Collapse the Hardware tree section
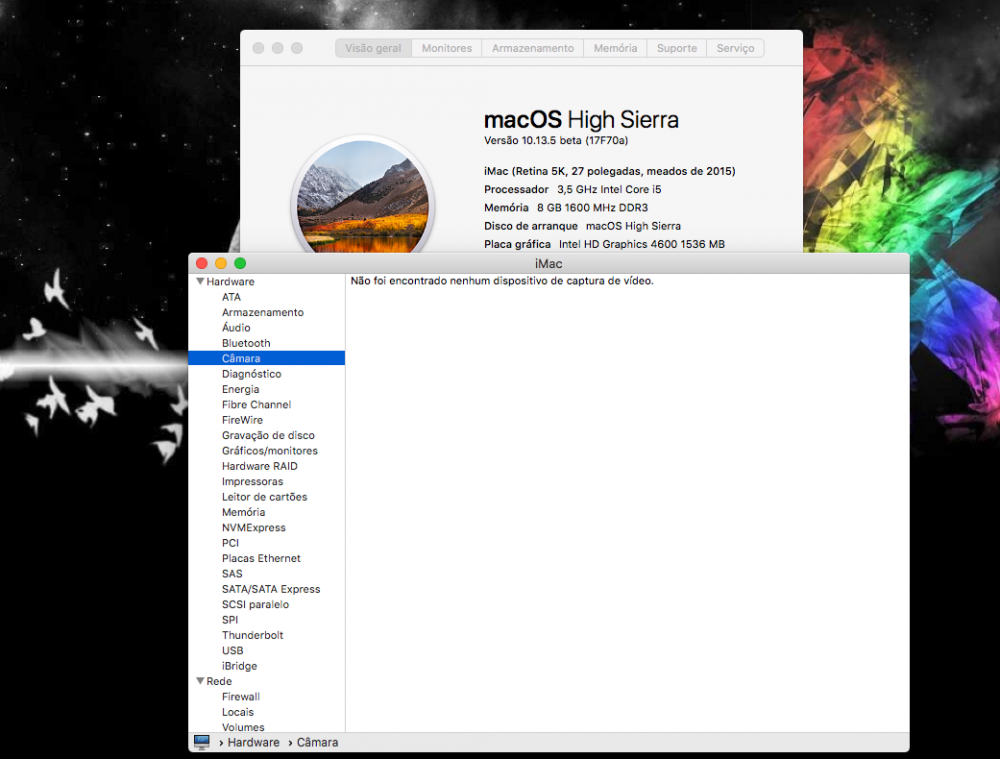This screenshot has width=1000, height=759. coord(200,281)
